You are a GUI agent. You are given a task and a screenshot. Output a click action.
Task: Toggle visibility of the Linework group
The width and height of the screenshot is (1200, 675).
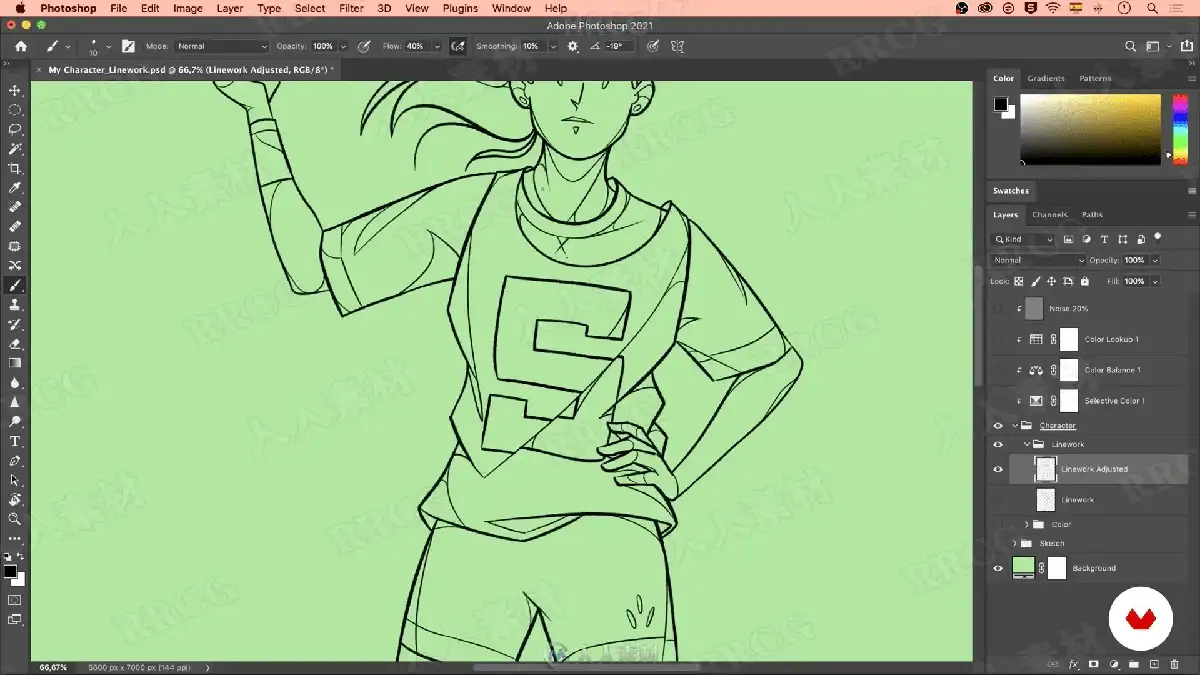pyautogui.click(x=997, y=444)
